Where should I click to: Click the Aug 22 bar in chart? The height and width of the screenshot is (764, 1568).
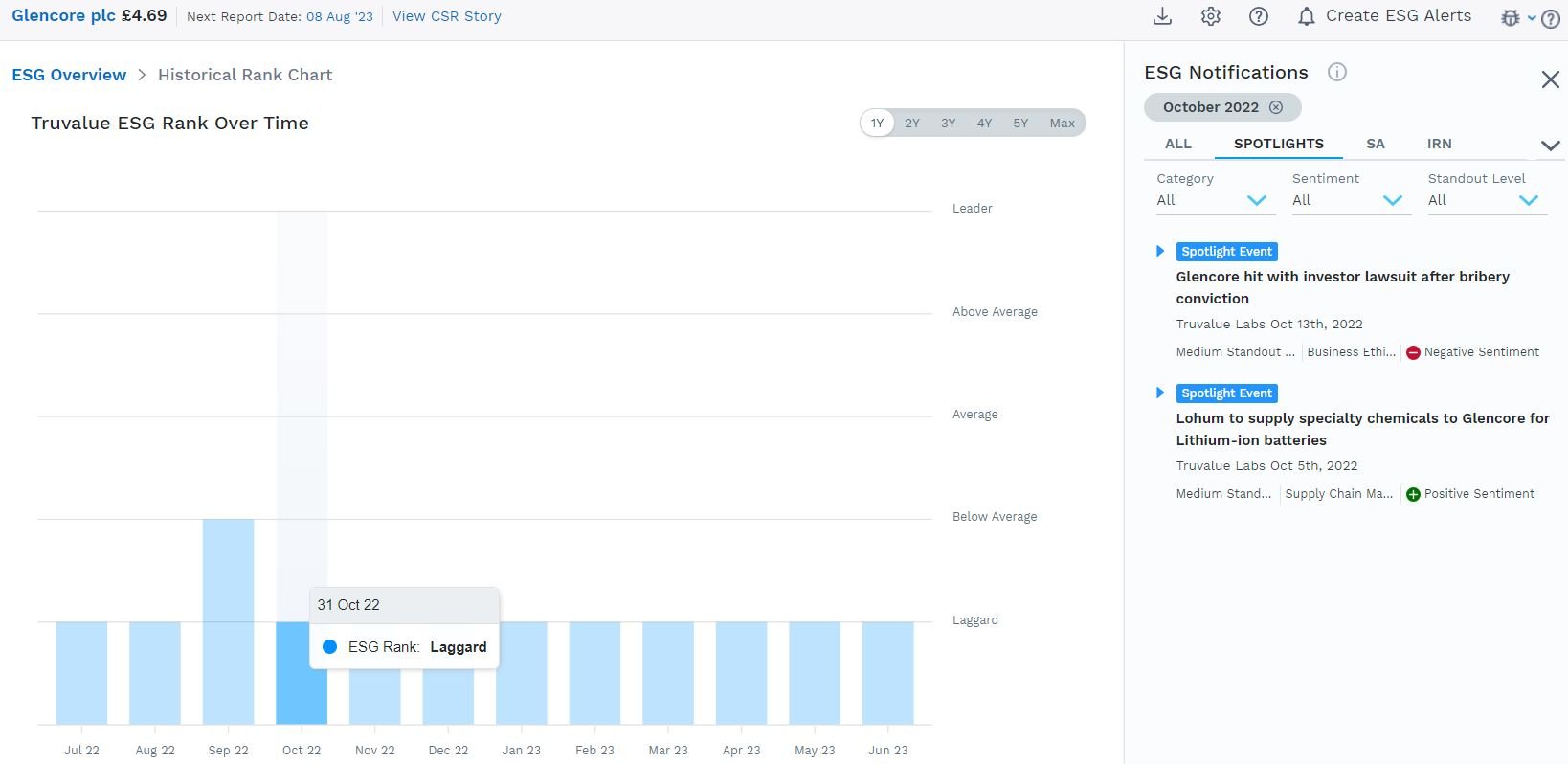pyautogui.click(x=155, y=673)
